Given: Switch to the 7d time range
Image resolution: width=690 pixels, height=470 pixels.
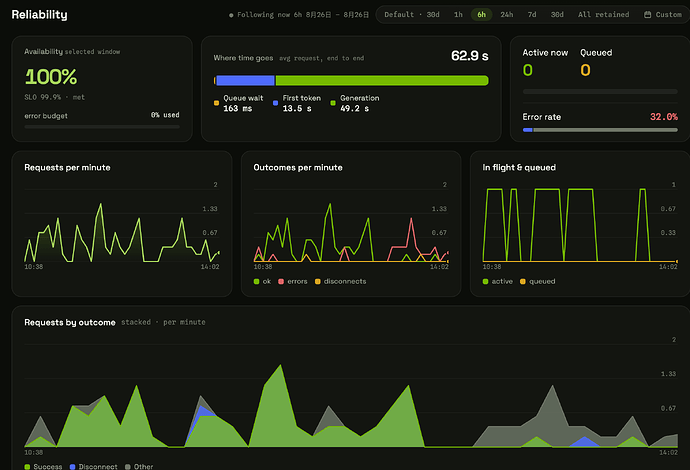Looking at the screenshot, I should pos(532,15).
